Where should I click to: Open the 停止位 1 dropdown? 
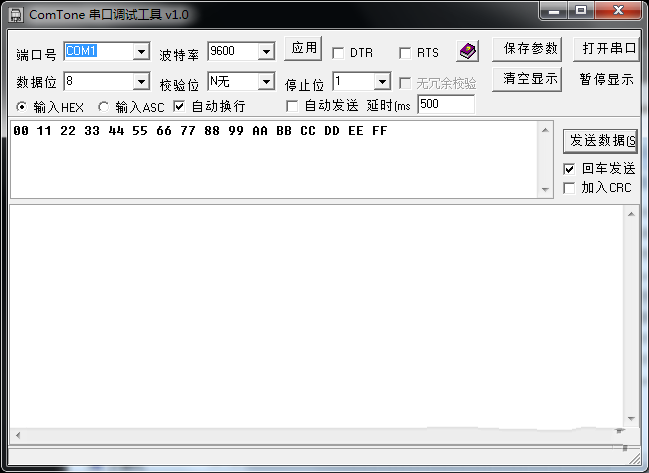[382, 81]
